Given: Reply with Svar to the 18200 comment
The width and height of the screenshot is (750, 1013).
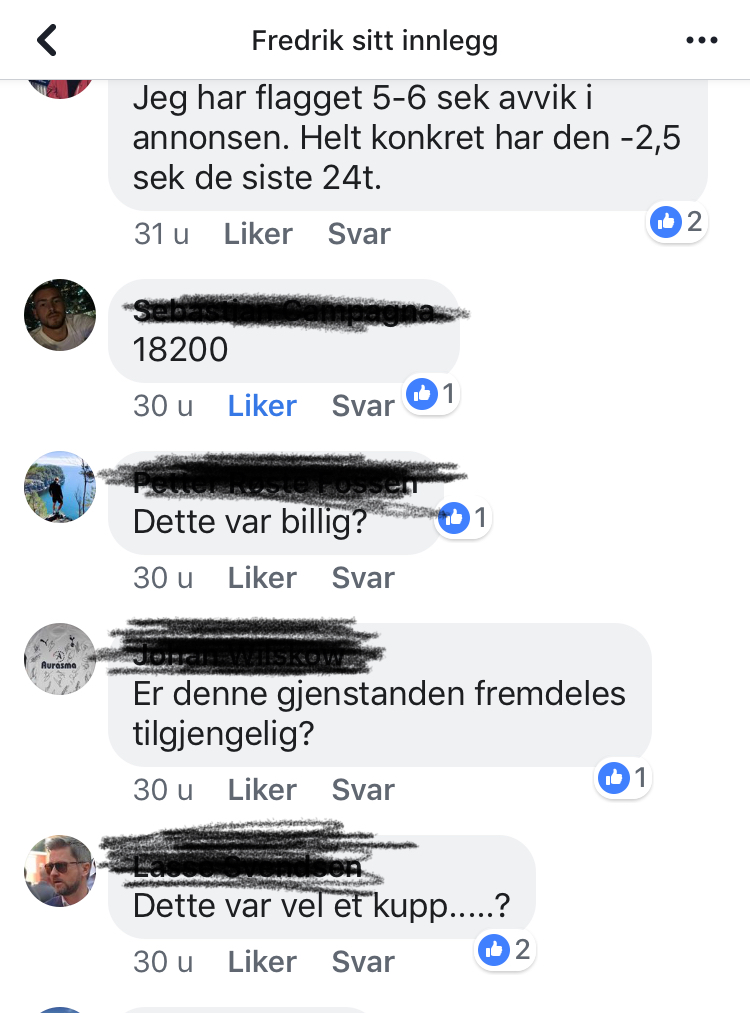Looking at the screenshot, I should click(363, 406).
